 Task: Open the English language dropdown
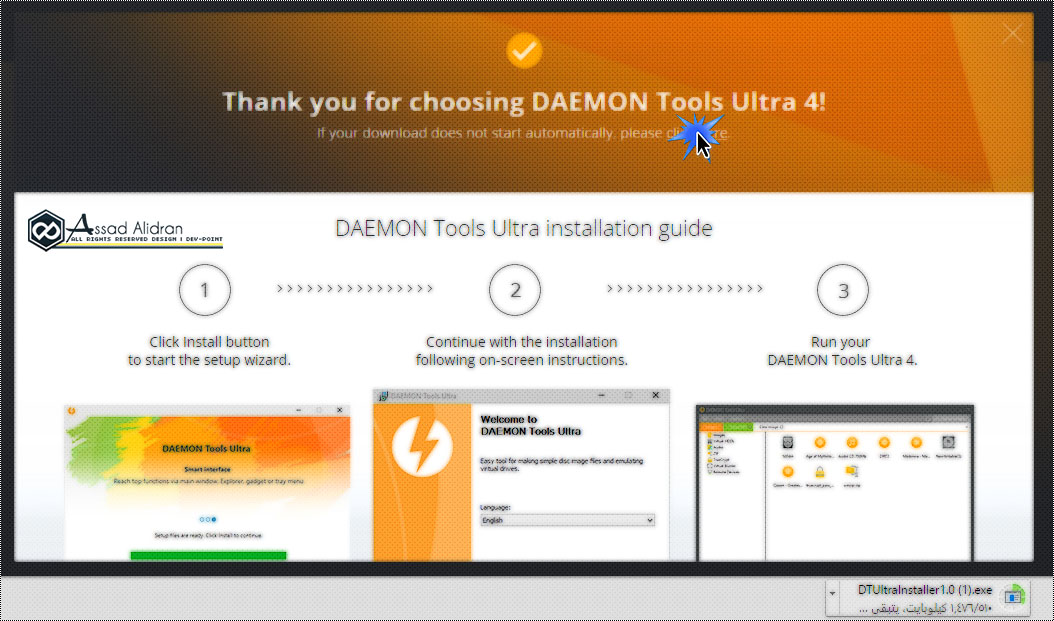click(567, 520)
